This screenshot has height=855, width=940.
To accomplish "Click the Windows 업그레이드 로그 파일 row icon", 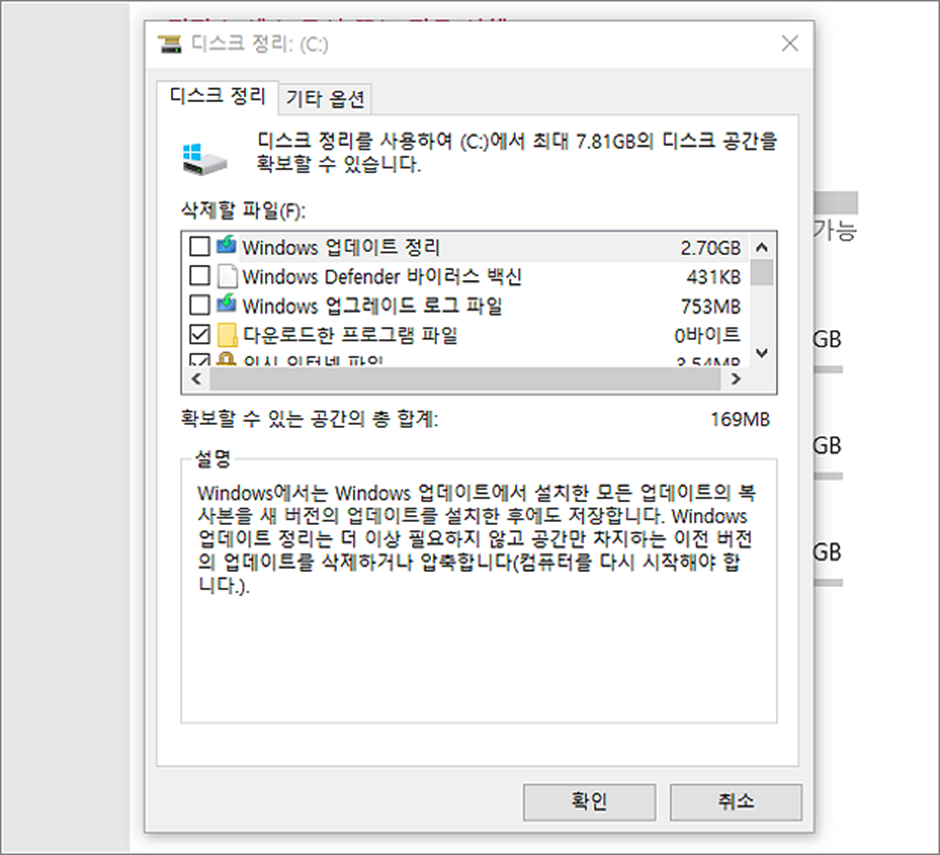I will click(x=227, y=304).
